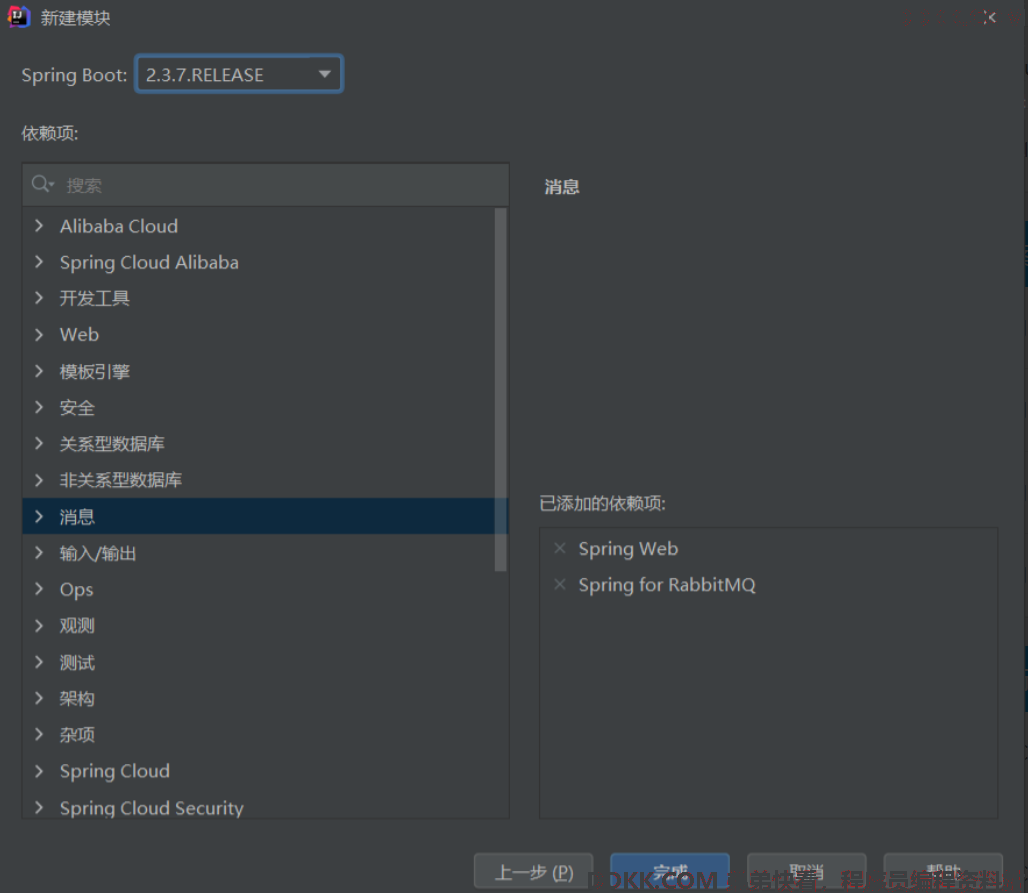Select Spring for RabbitMQ in added dependencies
Screen dimensions: 1028x893
point(667,585)
